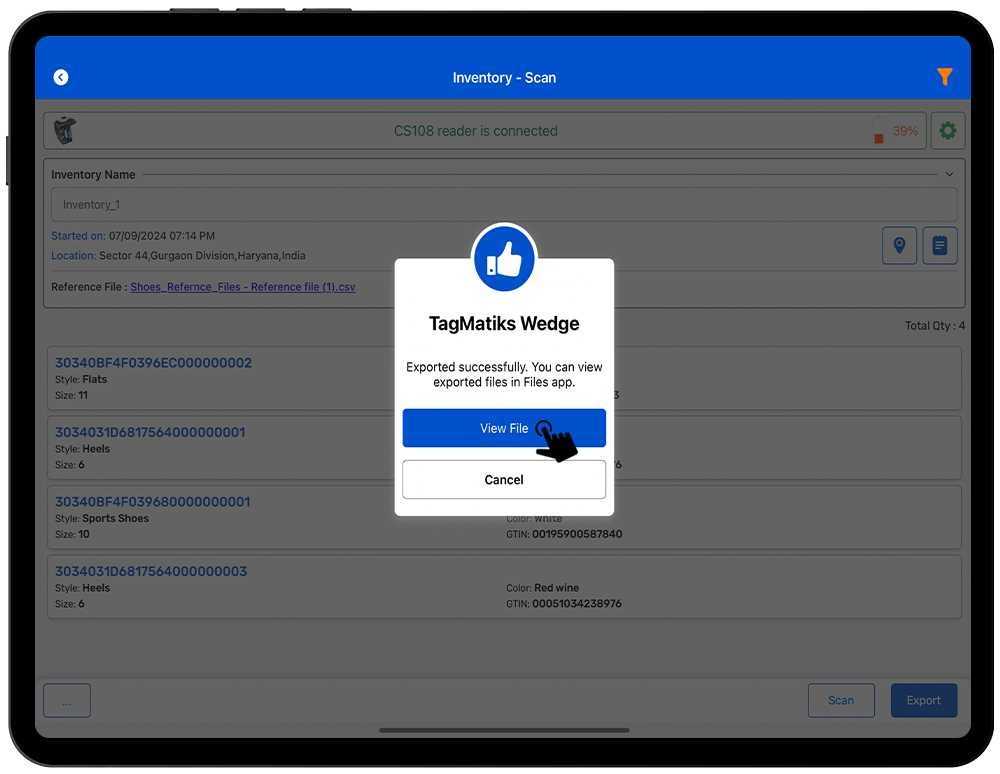
Task: Tap the battery level icon showing 39%
Action: tap(879, 131)
